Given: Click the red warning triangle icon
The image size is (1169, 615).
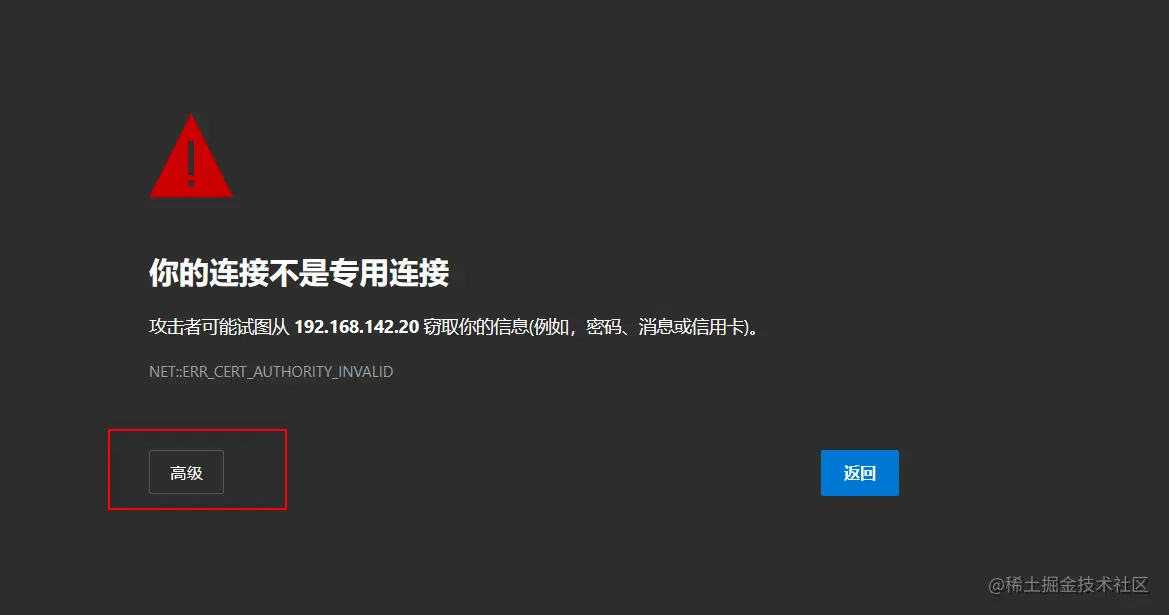Looking at the screenshot, I should (x=191, y=157).
